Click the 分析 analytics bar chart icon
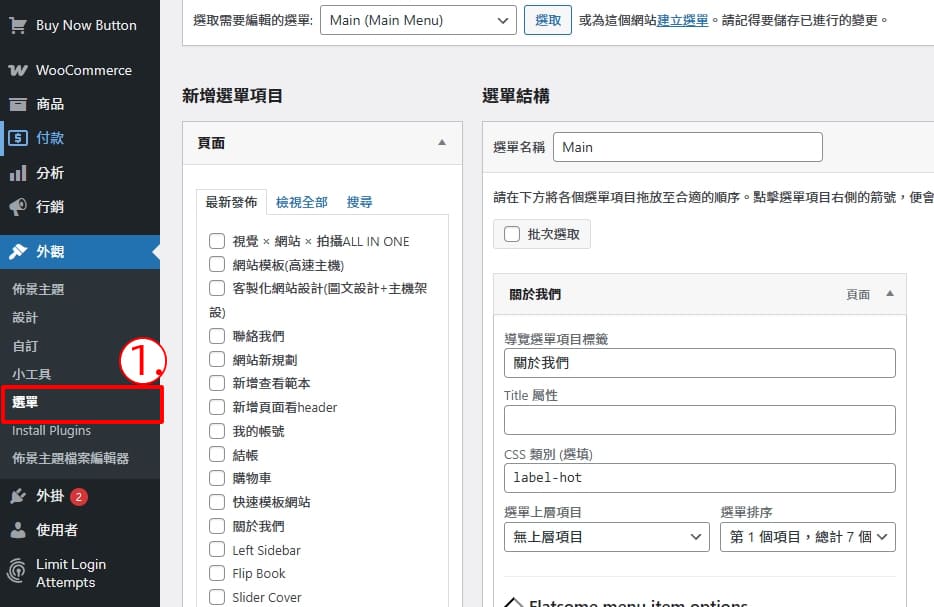 tap(17, 173)
